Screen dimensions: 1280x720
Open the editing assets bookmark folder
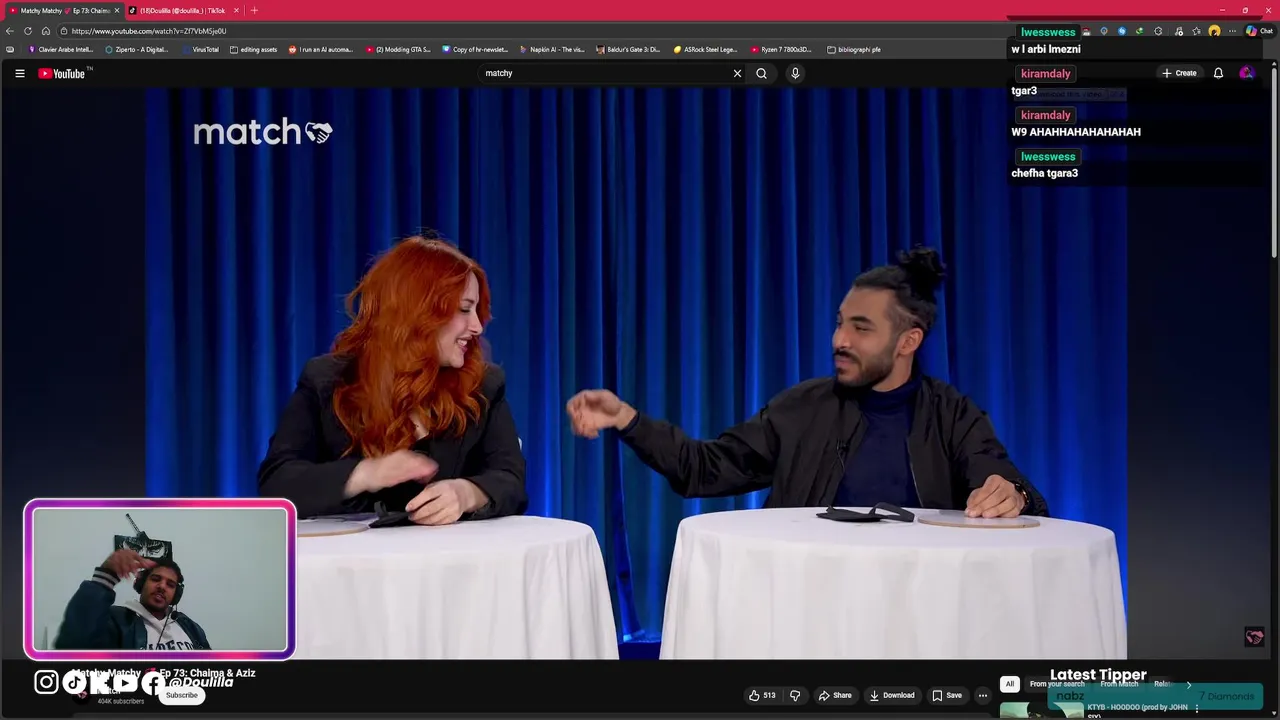tap(253, 49)
